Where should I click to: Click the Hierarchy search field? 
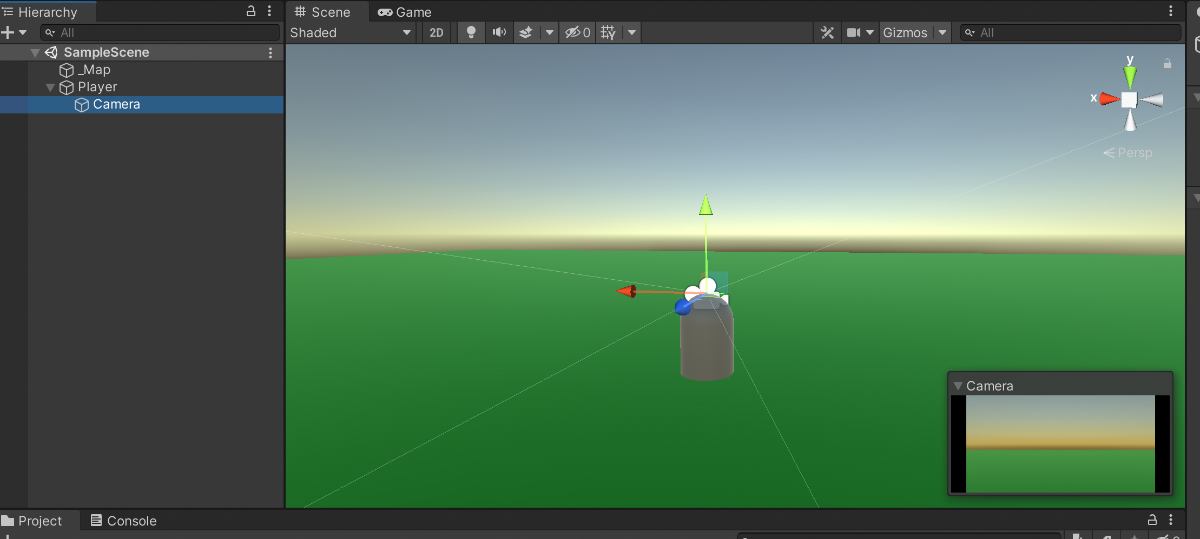click(x=160, y=32)
